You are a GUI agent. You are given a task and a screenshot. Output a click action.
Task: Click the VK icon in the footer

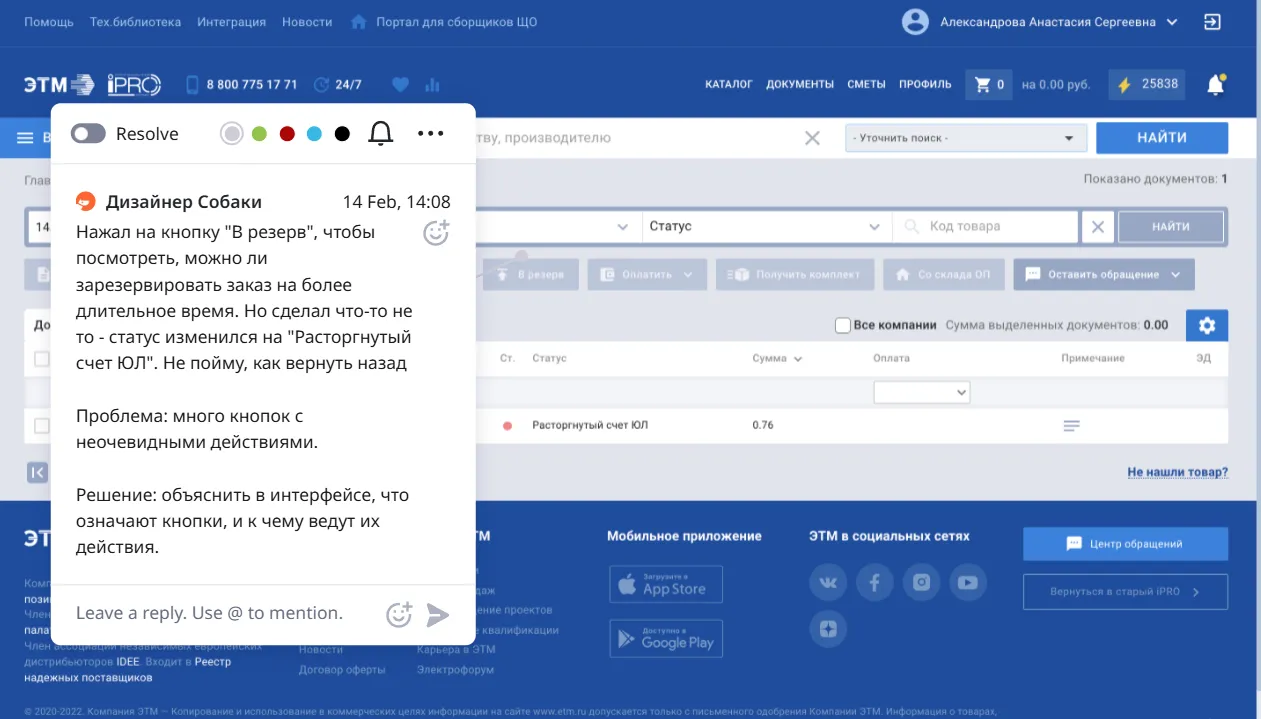(x=828, y=582)
